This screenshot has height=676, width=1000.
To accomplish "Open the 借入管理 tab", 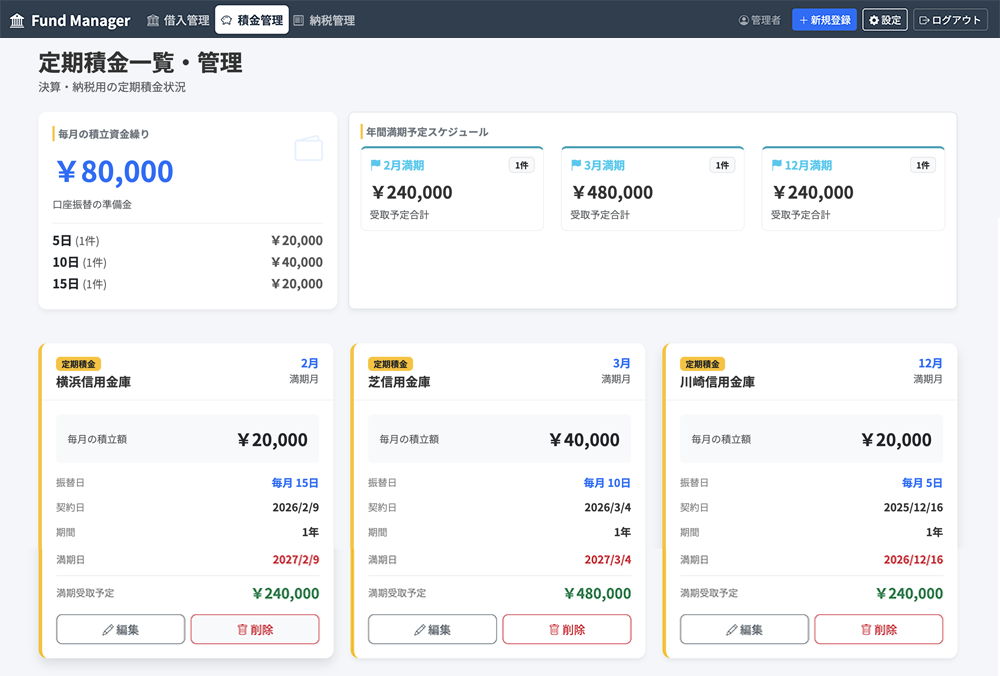I will (x=178, y=20).
